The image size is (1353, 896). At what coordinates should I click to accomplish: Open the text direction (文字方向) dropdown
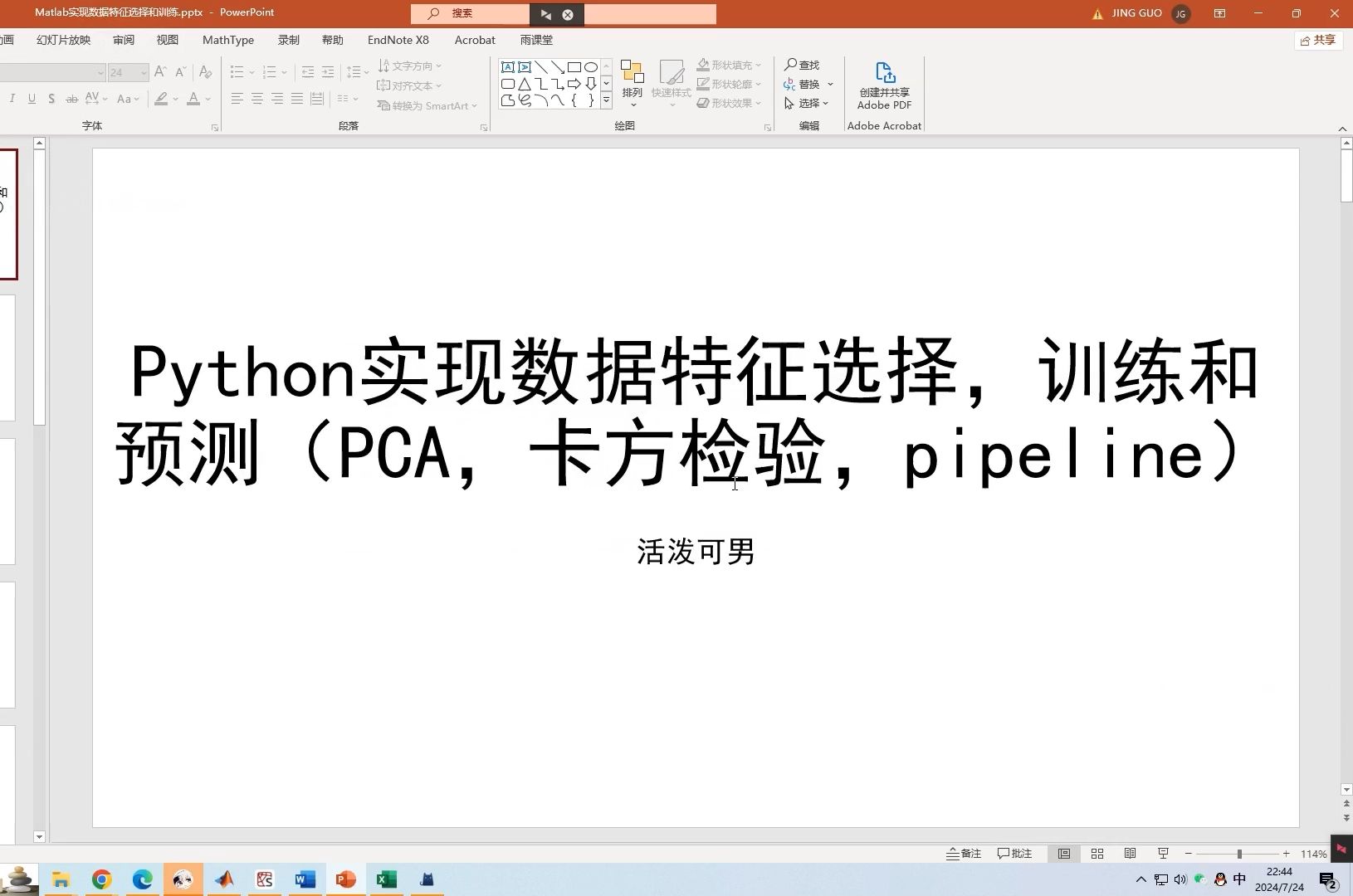pos(410,66)
